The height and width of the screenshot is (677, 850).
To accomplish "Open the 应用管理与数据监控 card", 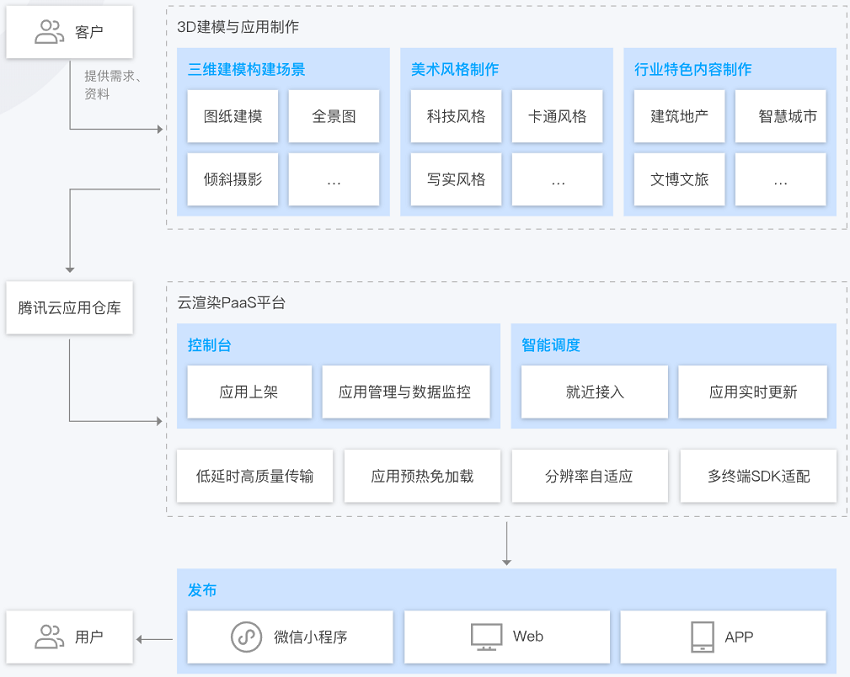I will (406, 391).
